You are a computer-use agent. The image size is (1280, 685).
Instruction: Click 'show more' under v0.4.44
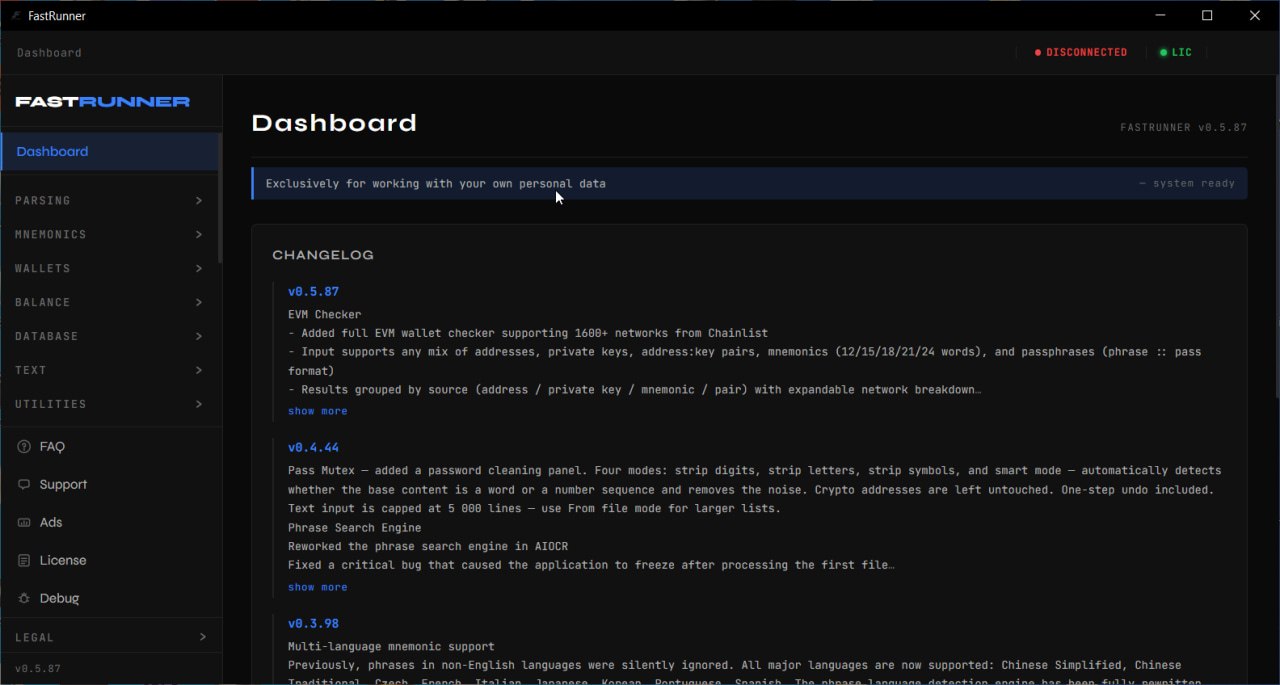318,587
